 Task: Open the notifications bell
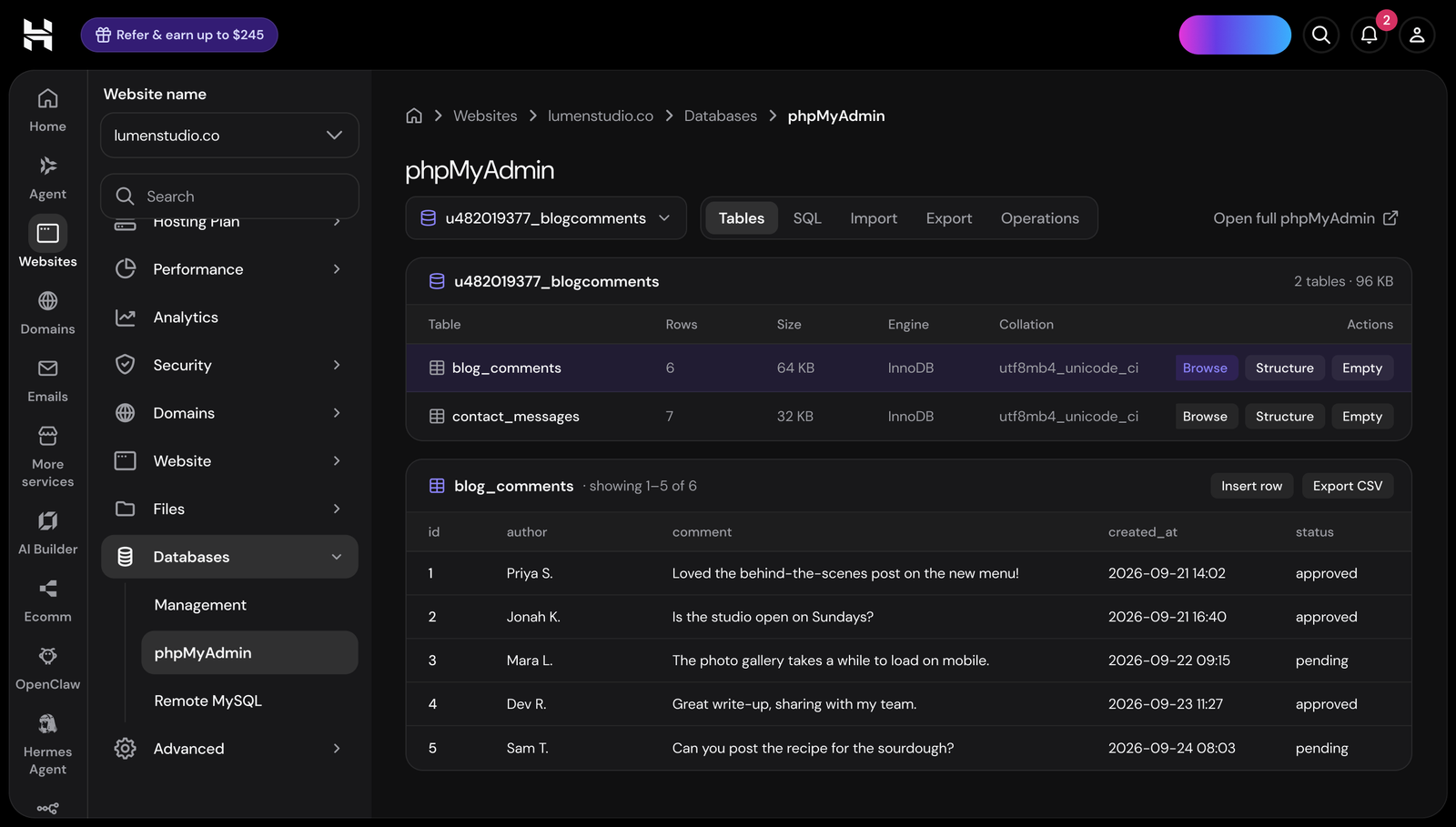click(1370, 35)
